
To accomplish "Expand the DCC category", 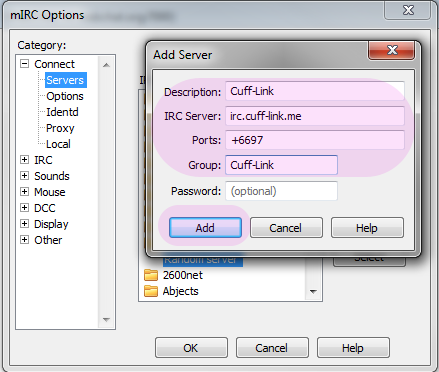I will [x=24, y=208].
